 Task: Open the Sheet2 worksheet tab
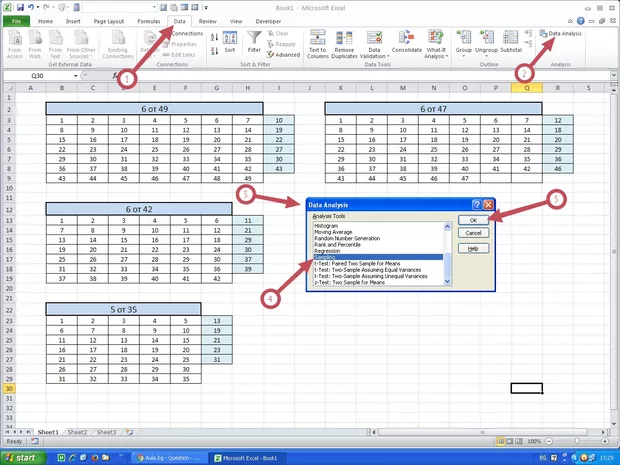coord(77,432)
